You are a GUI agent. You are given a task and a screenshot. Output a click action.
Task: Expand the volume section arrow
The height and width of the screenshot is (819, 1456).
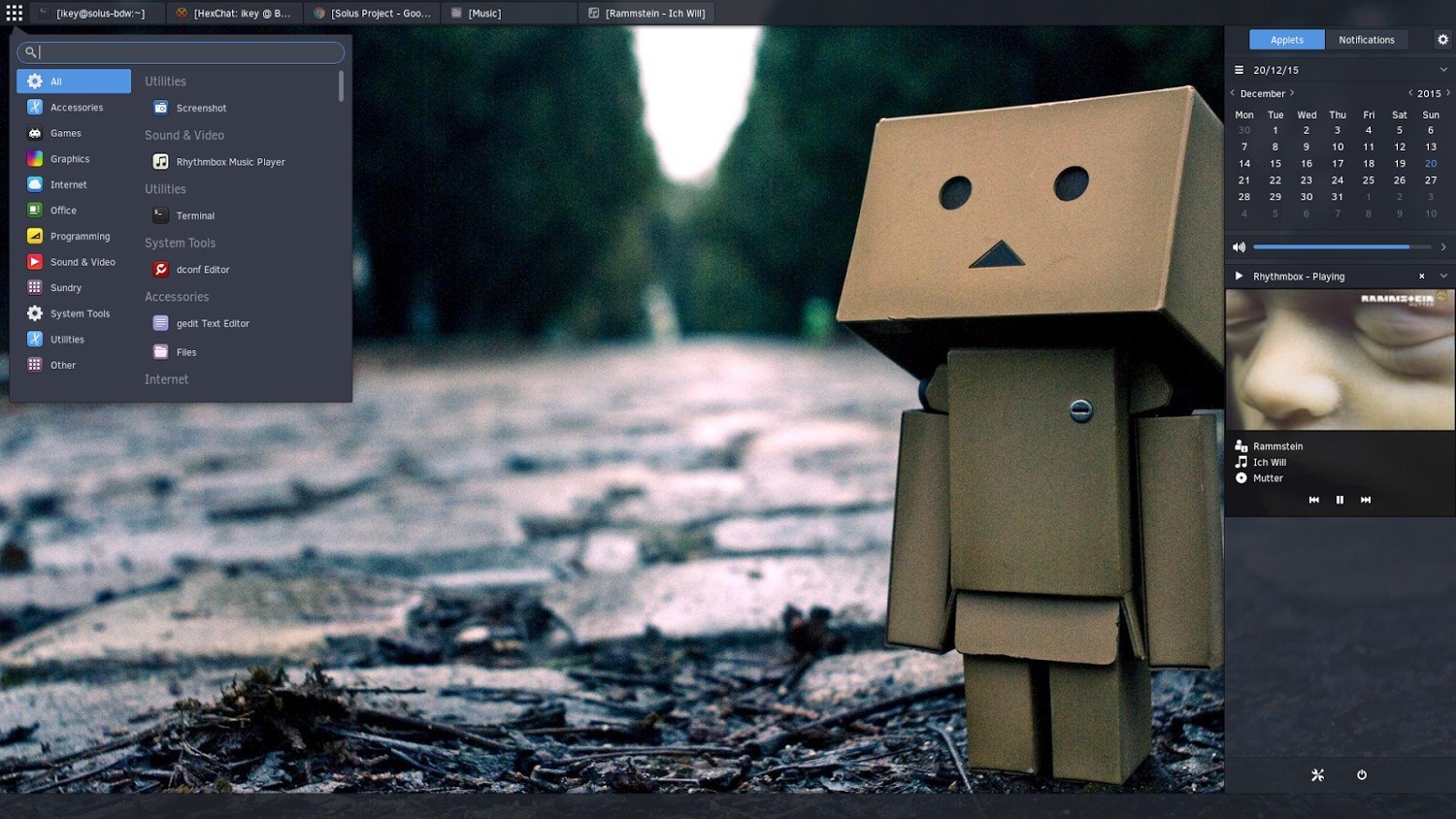coord(1443,247)
